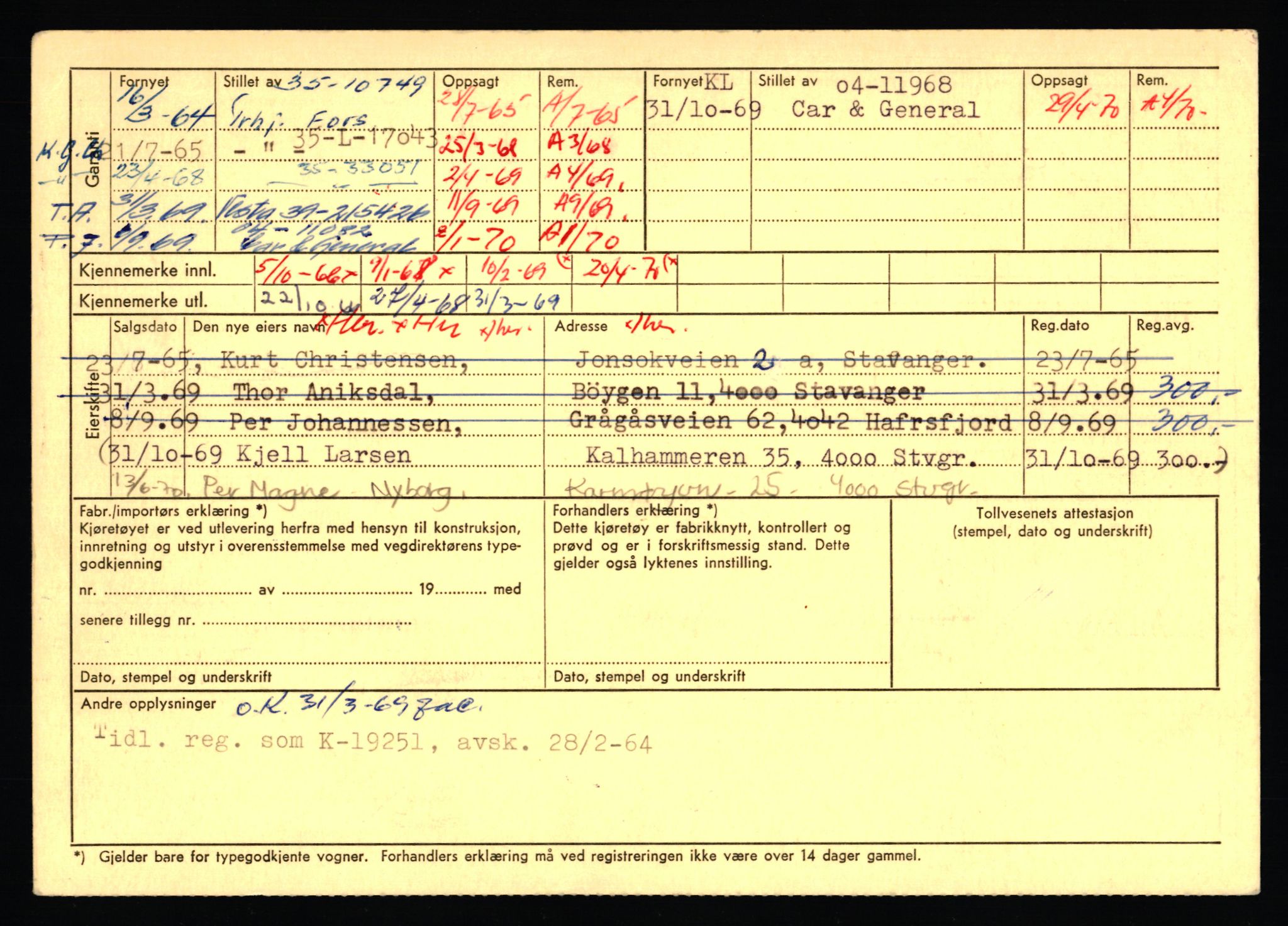Click the typed name 'Kurt Christensen,'

tap(343, 361)
